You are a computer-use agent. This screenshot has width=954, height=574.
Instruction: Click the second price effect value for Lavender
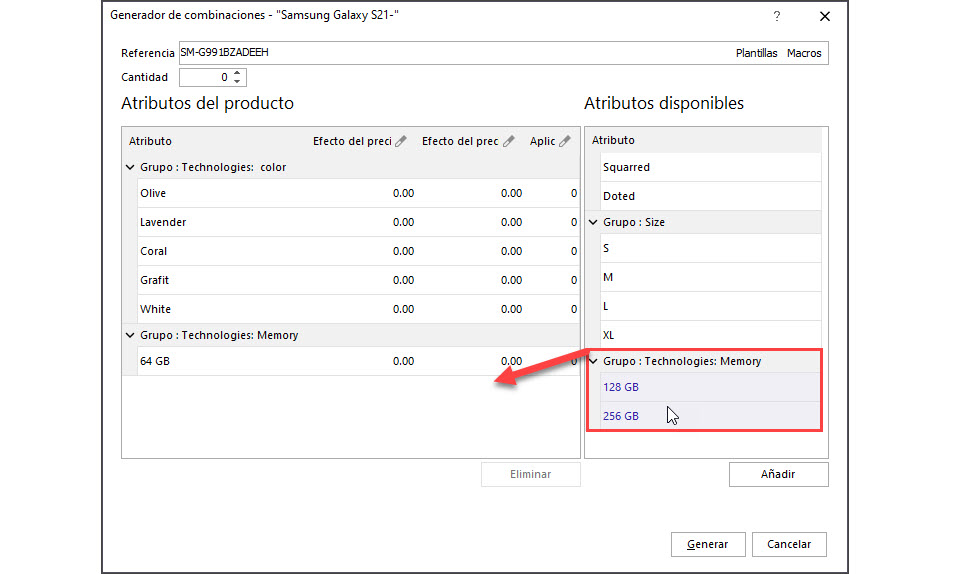(511, 222)
